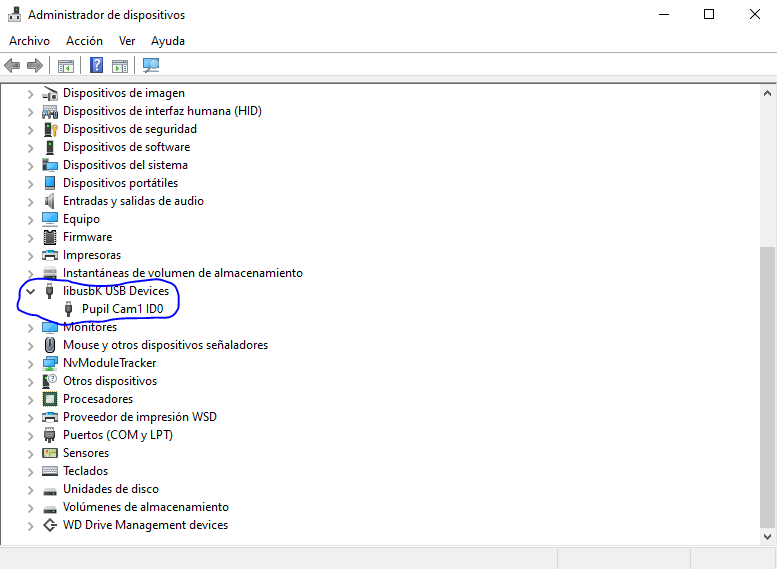Toggle the action pane toolbar icon
Screen dimensions: 777x569
pyautogui.click(x=120, y=65)
